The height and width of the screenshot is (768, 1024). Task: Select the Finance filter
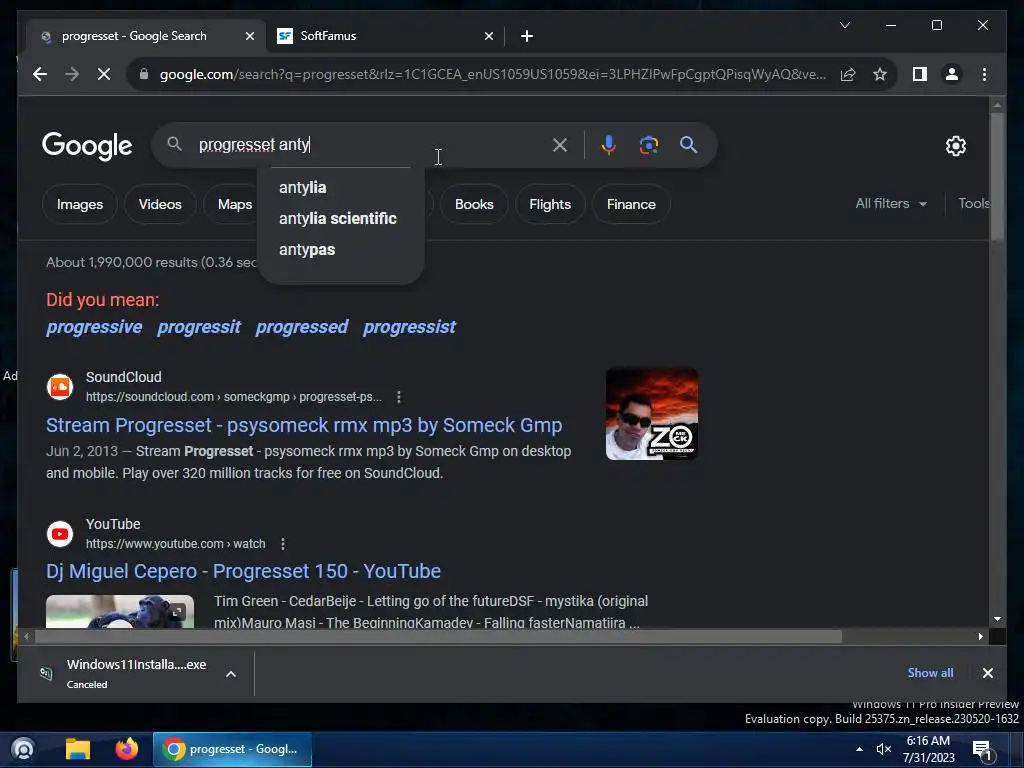[x=631, y=204]
